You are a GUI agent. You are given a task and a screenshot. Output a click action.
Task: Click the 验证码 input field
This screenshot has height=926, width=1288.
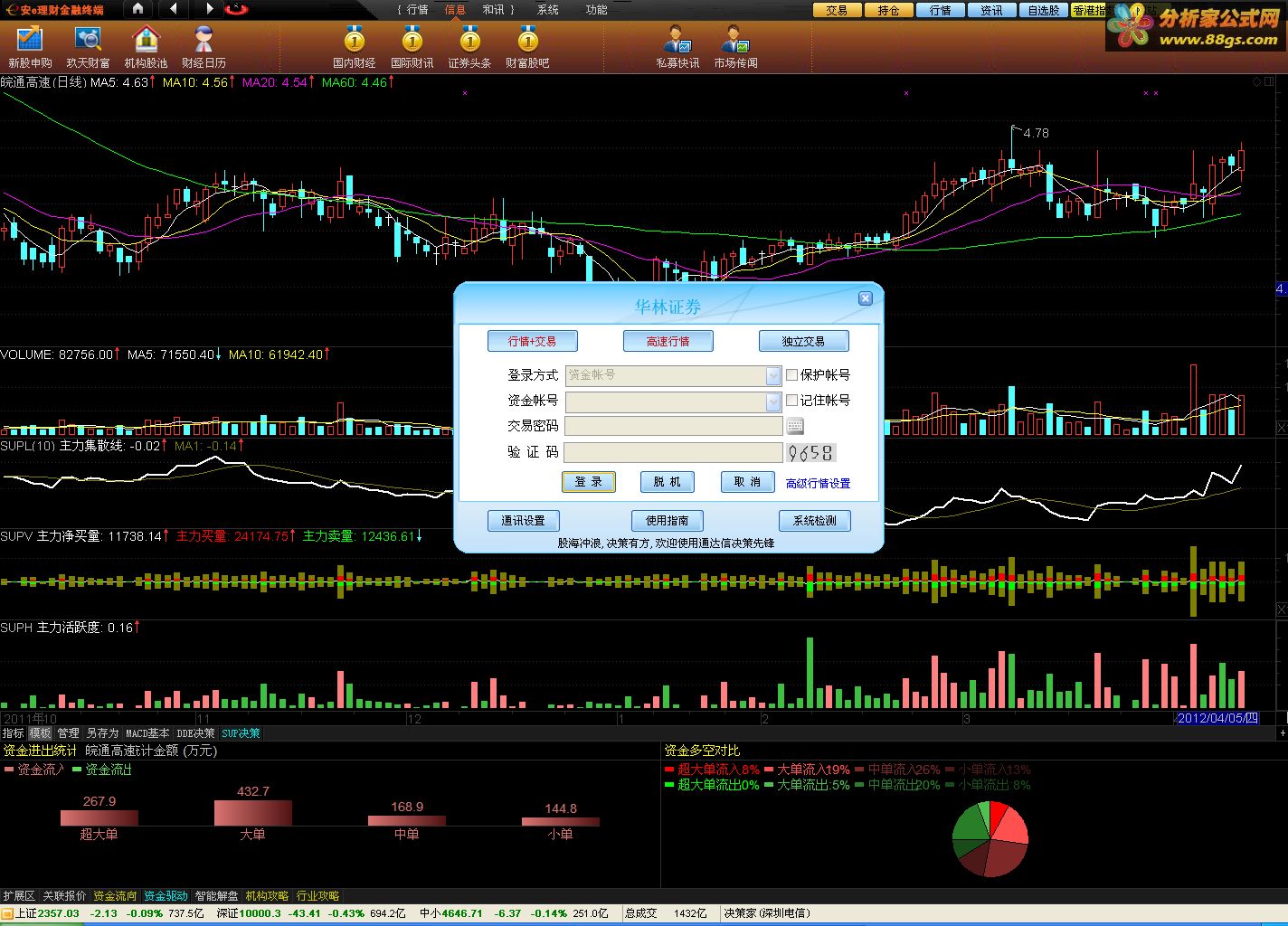(674, 452)
